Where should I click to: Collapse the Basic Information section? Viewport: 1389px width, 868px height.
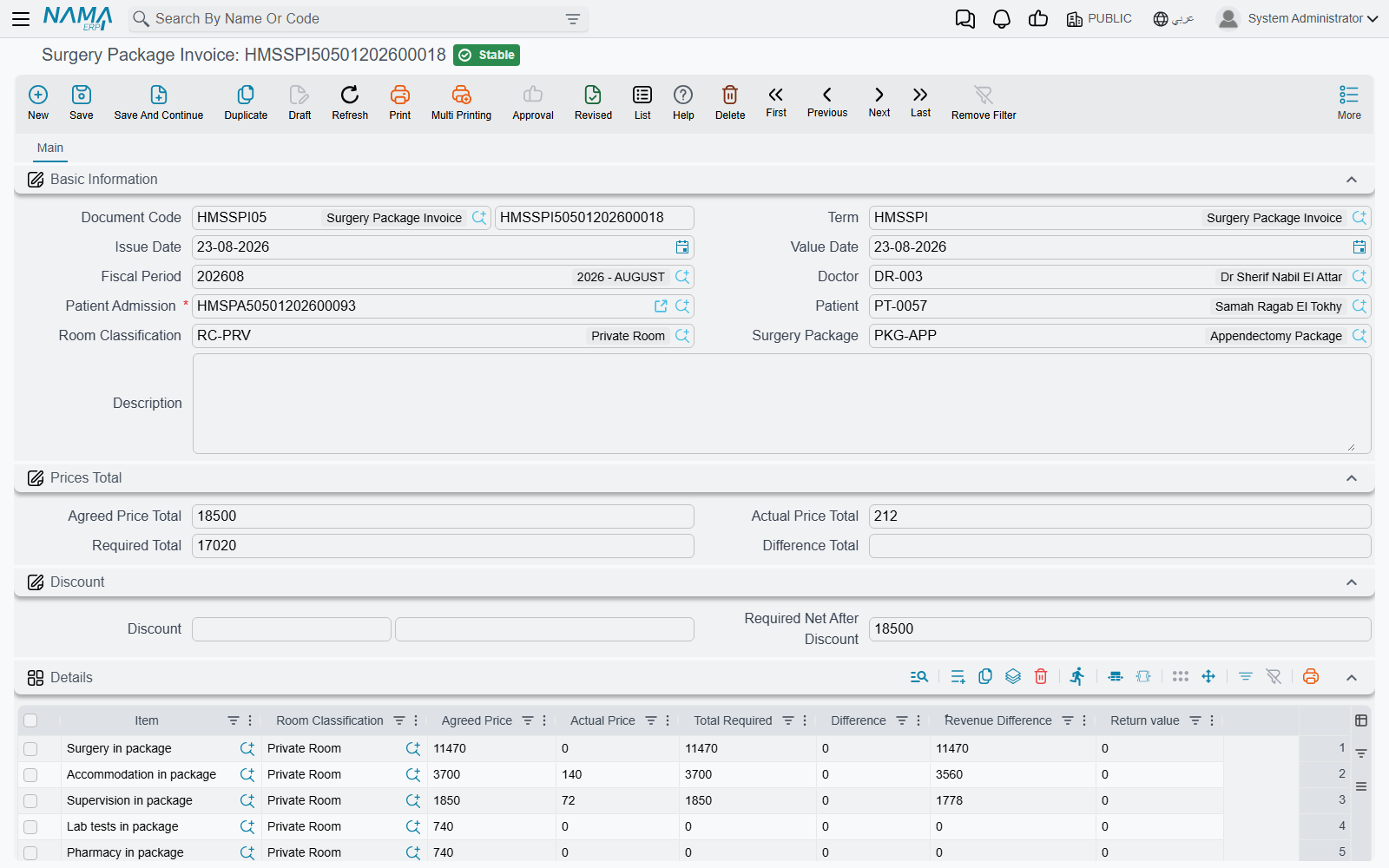coord(1352,180)
